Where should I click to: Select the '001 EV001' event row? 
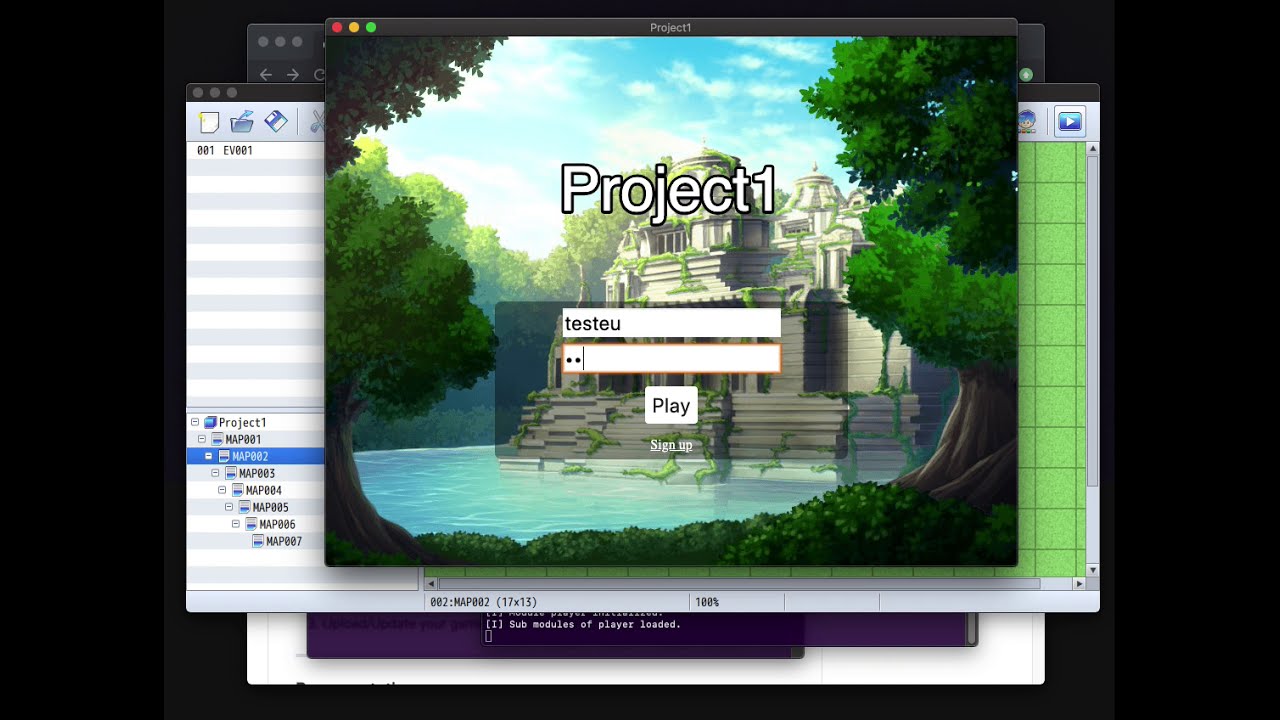point(256,150)
